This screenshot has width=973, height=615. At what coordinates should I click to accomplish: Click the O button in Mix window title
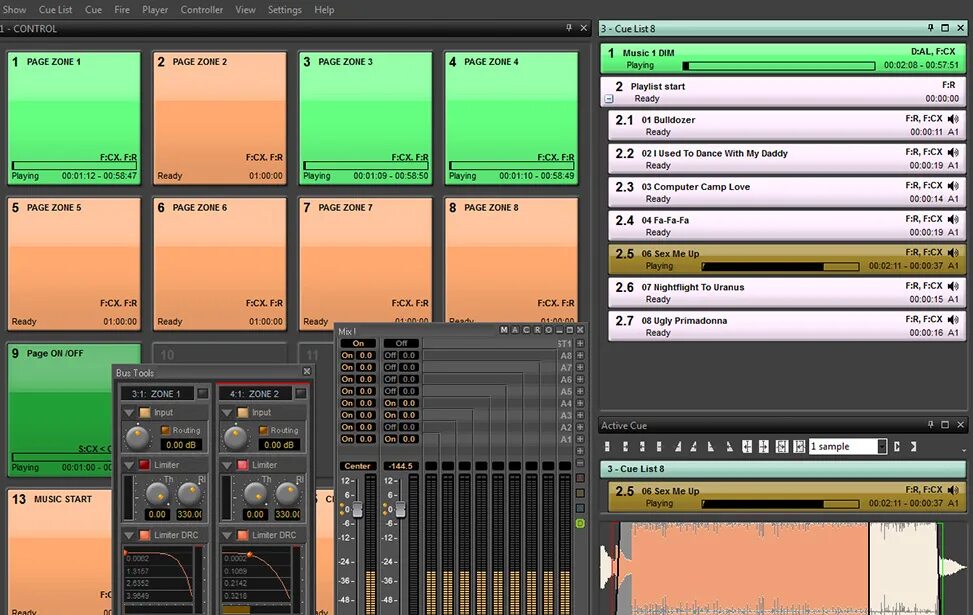549,330
